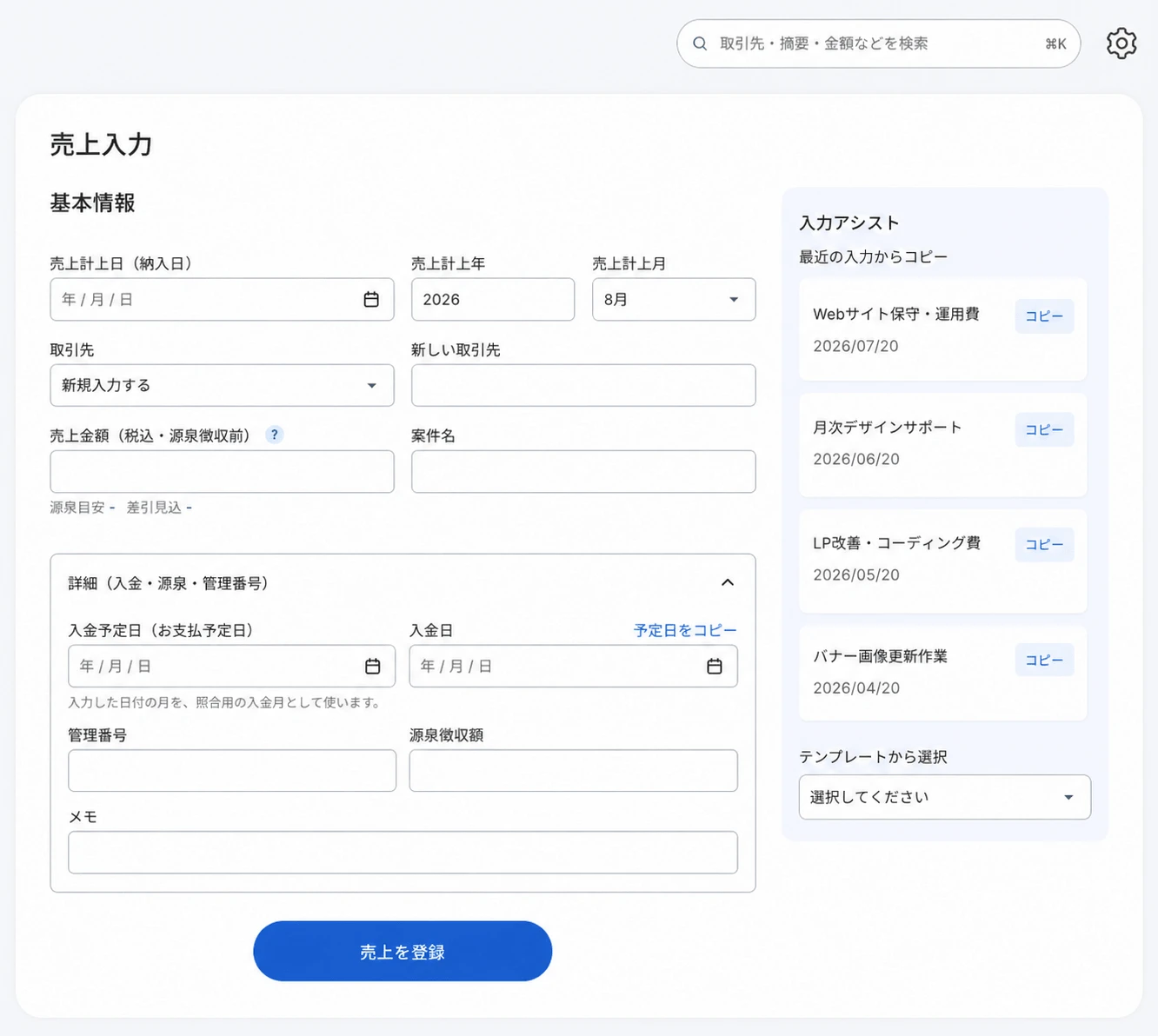
Task: Copy the LP改善・コーディング費 entry
Action: point(1044,544)
